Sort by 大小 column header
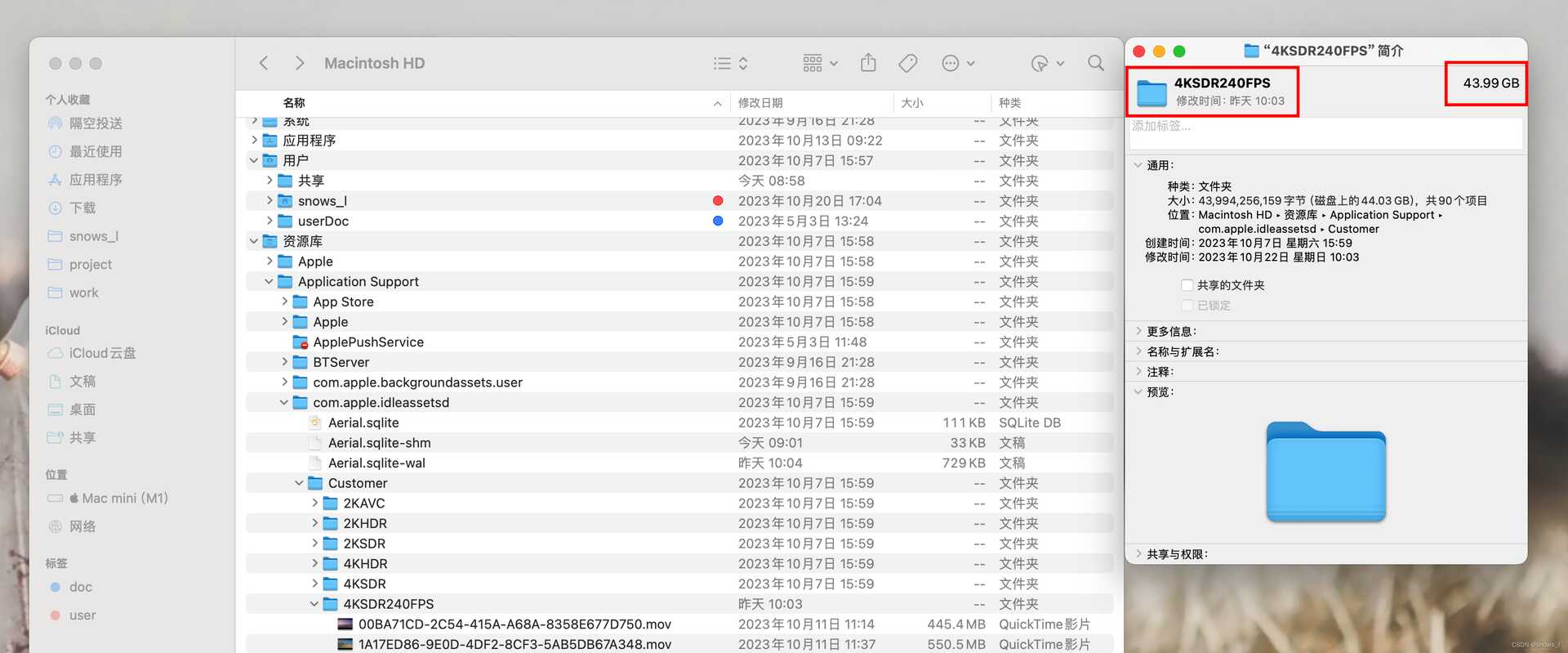 [912, 103]
